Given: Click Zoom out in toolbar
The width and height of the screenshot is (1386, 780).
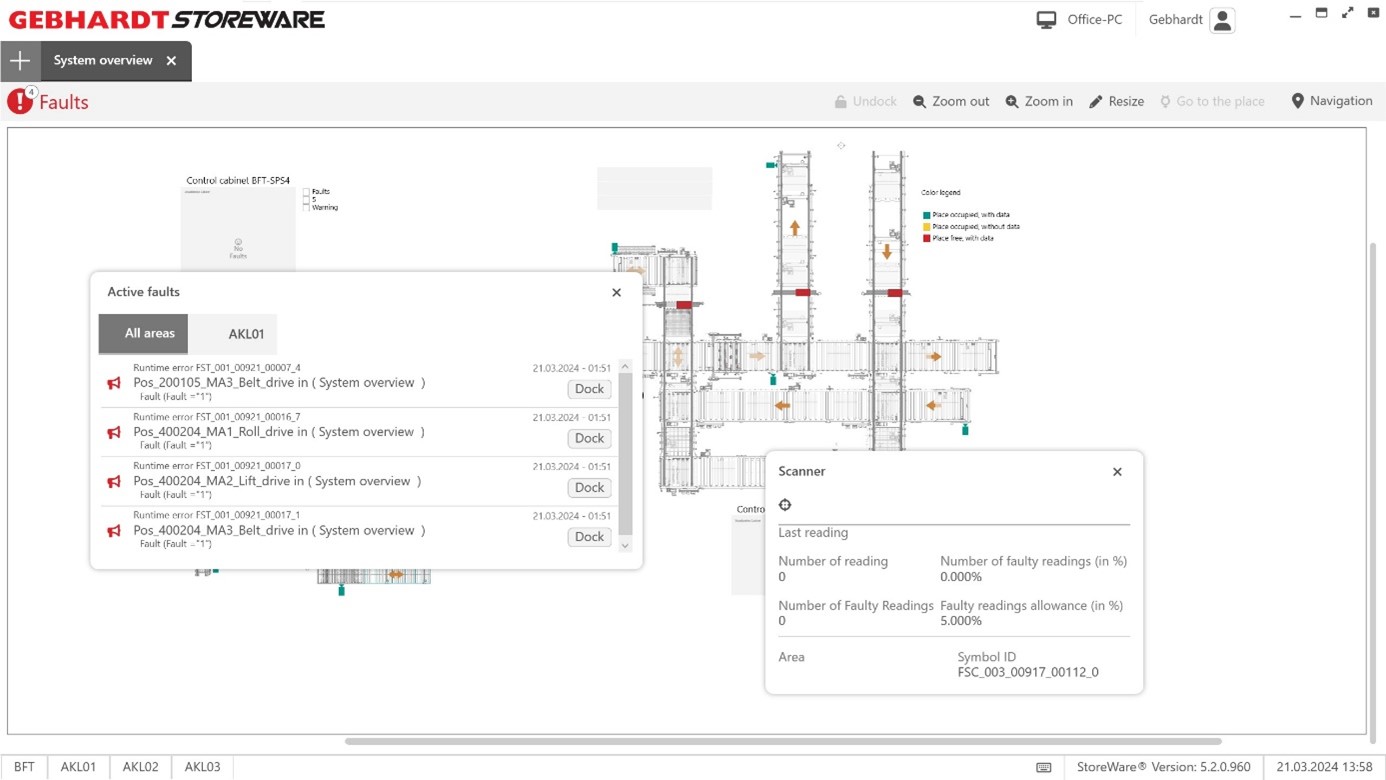Looking at the screenshot, I should click(951, 101).
